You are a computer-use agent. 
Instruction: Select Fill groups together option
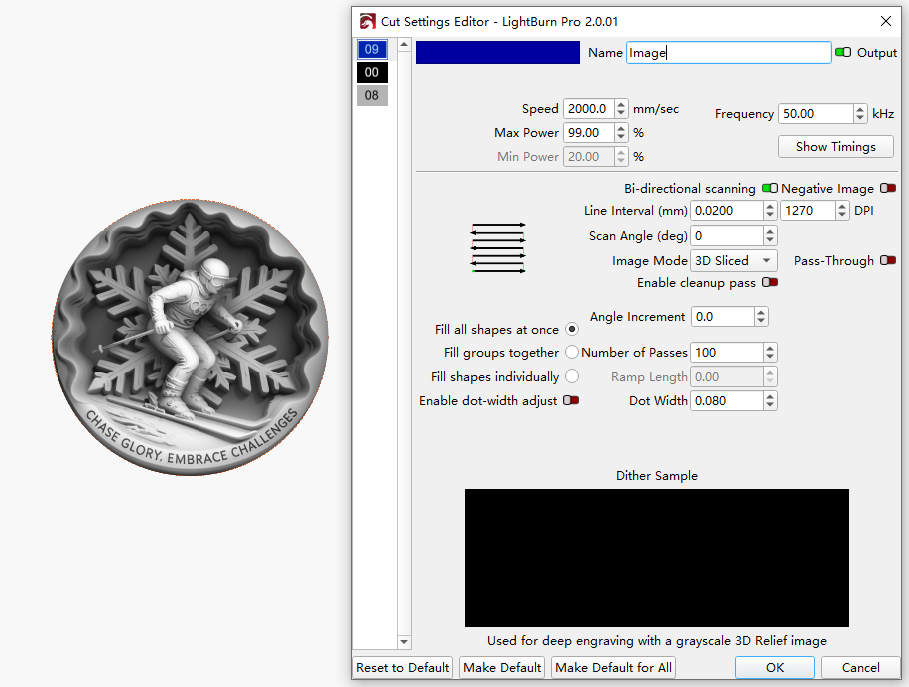coord(571,352)
